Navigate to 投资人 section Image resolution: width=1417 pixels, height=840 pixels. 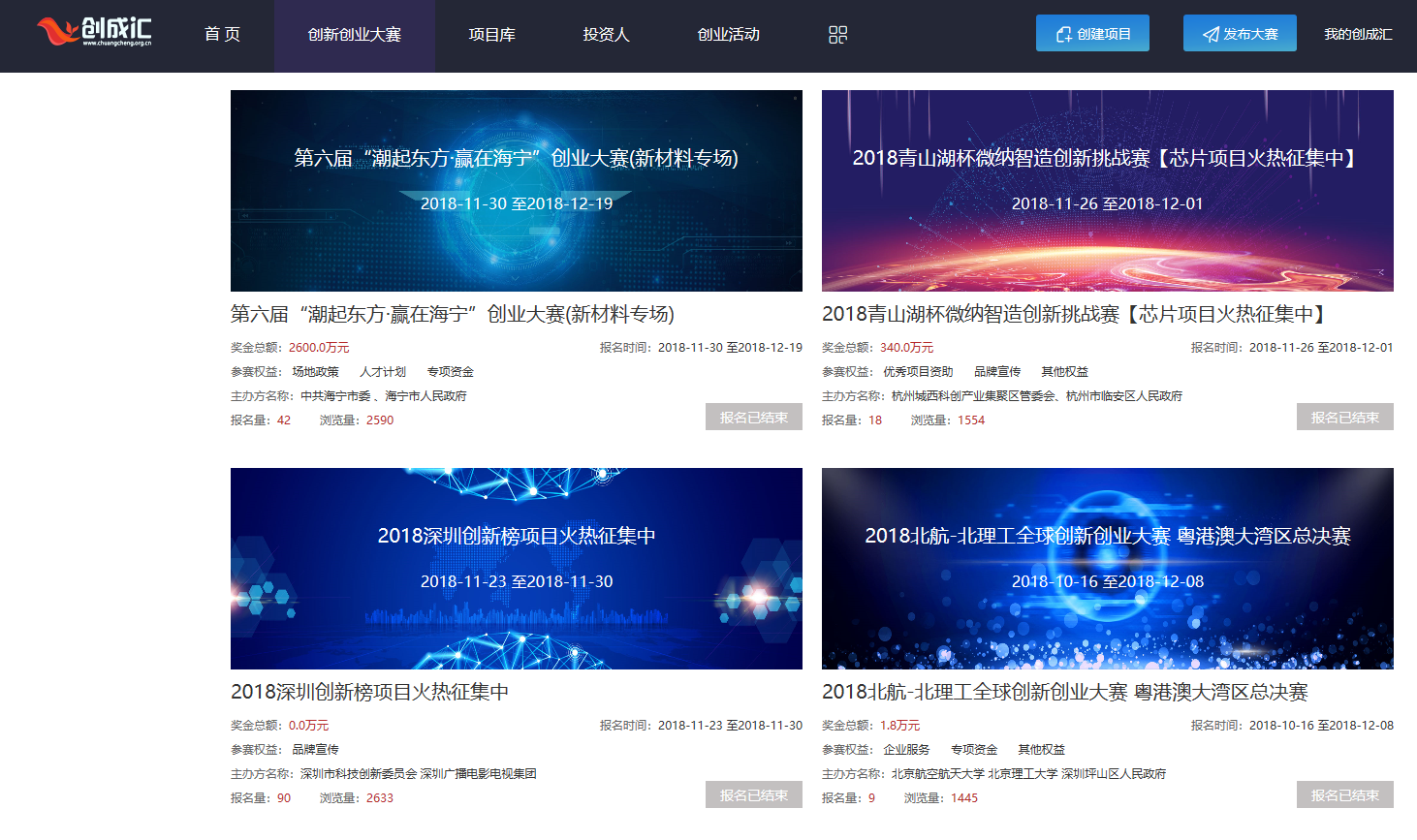[x=606, y=35]
